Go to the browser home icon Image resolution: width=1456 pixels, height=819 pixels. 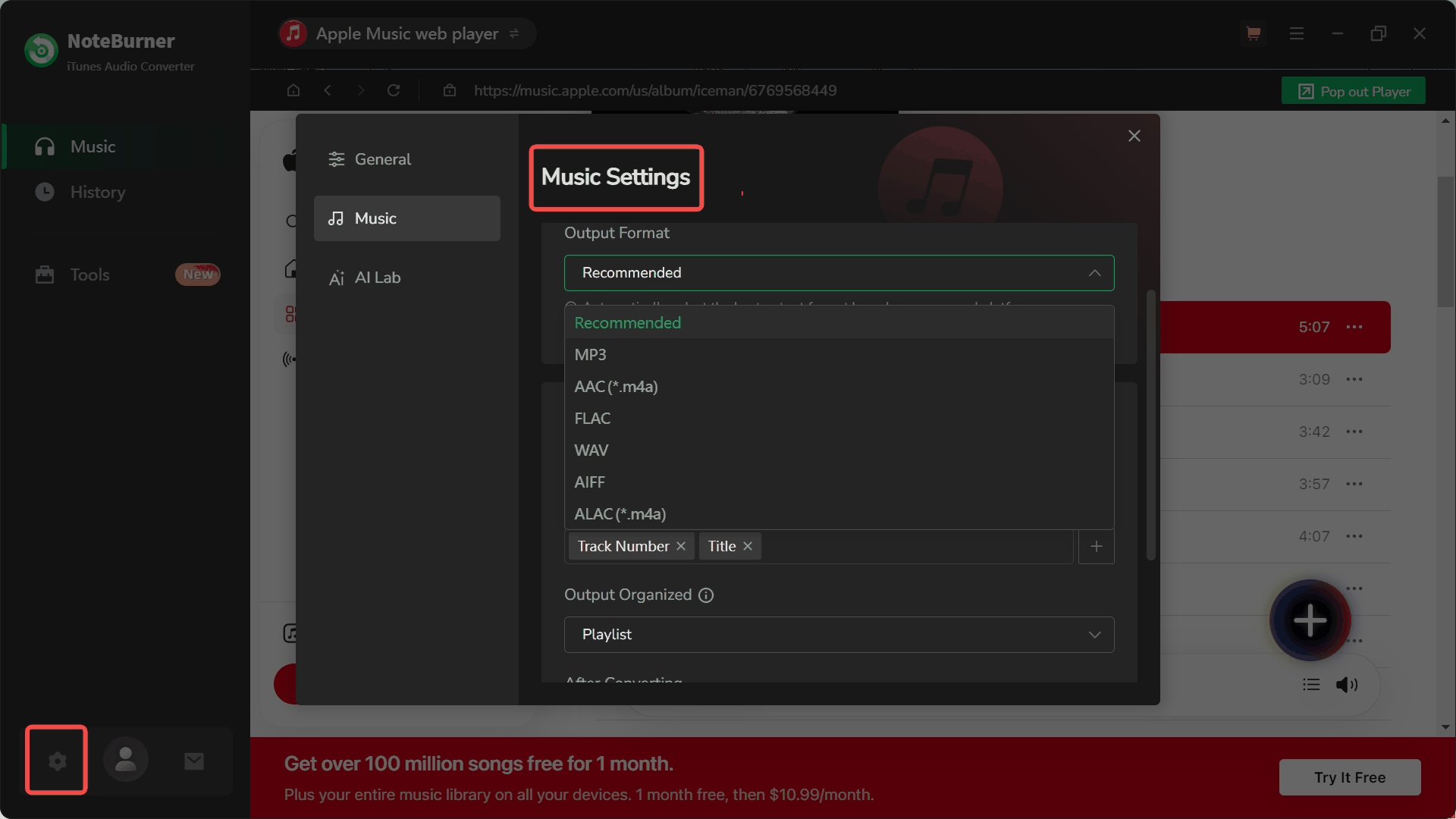293,90
